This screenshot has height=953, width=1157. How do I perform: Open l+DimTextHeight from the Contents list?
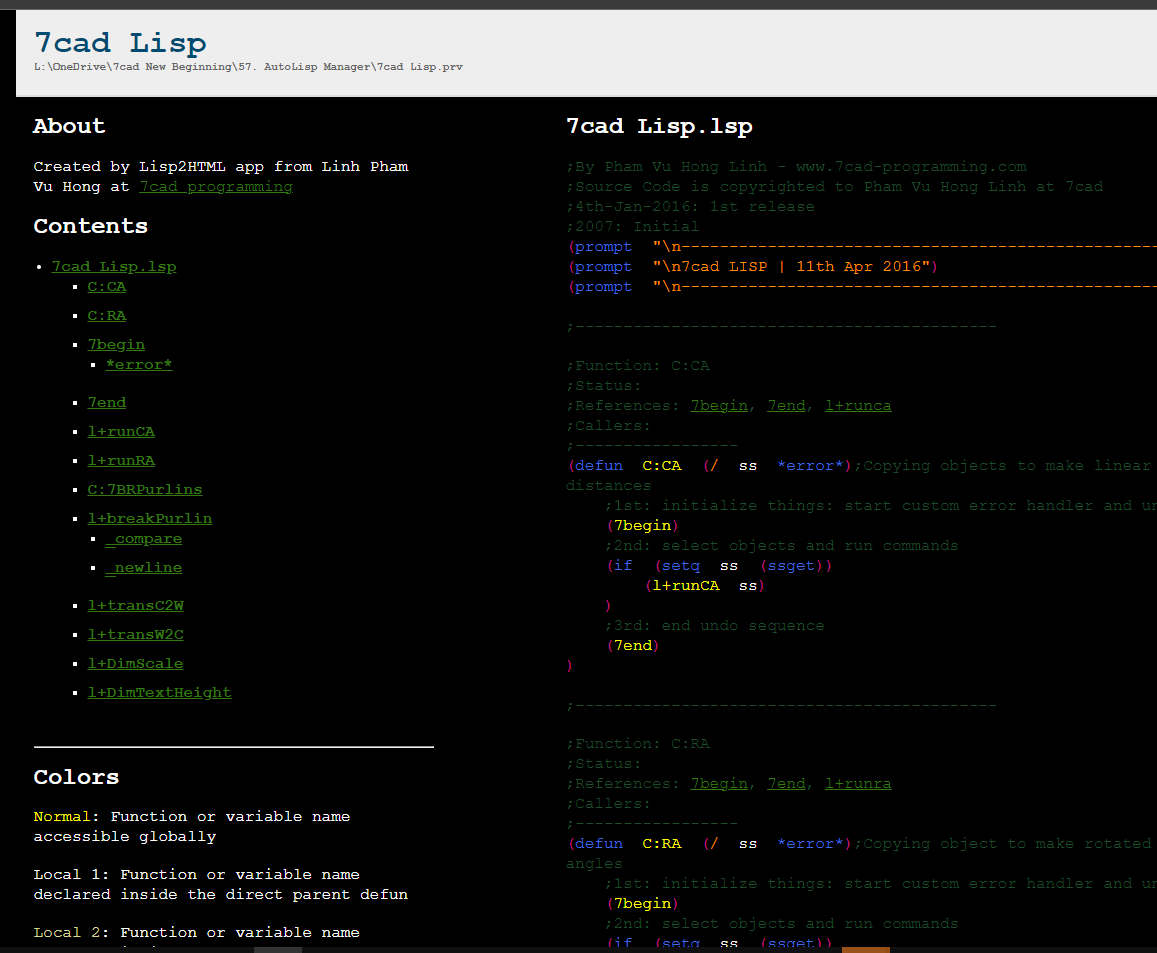[159, 693]
